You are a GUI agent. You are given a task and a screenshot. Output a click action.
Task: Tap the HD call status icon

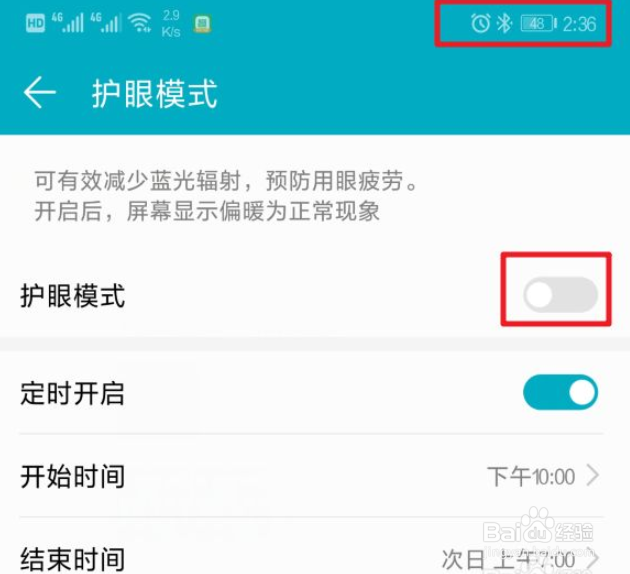35,22
